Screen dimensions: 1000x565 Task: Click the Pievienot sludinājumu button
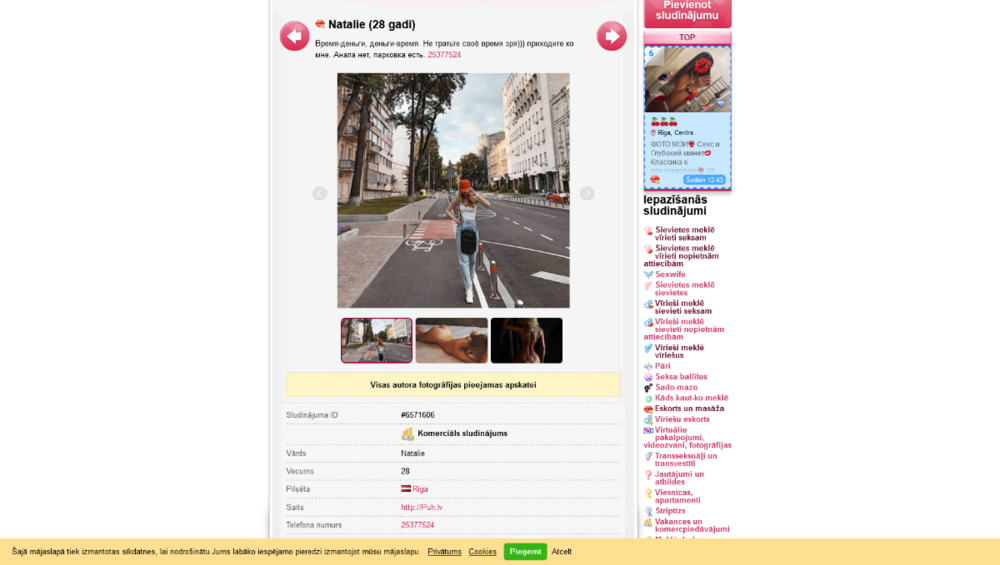click(x=687, y=11)
